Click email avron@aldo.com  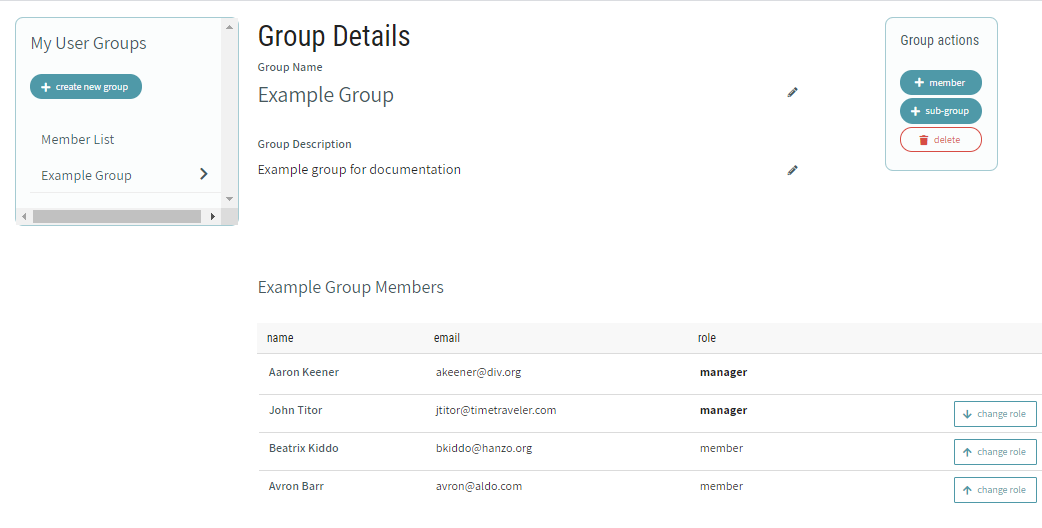[478, 485]
